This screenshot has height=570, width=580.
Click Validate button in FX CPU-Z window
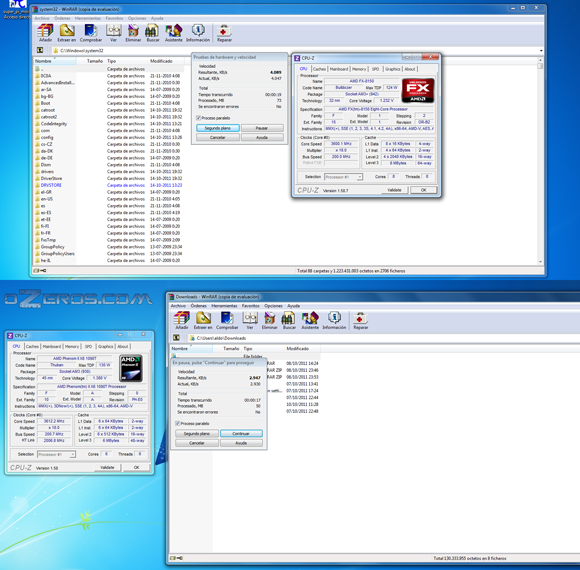[x=394, y=190]
